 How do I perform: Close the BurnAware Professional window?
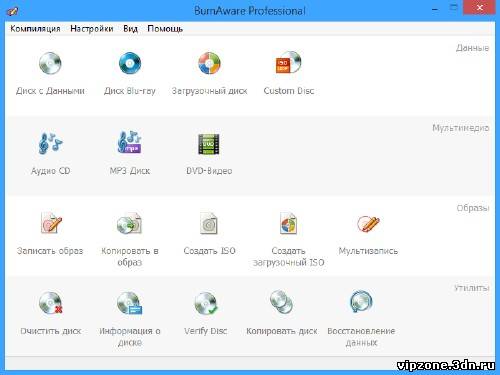[x=480, y=8]
